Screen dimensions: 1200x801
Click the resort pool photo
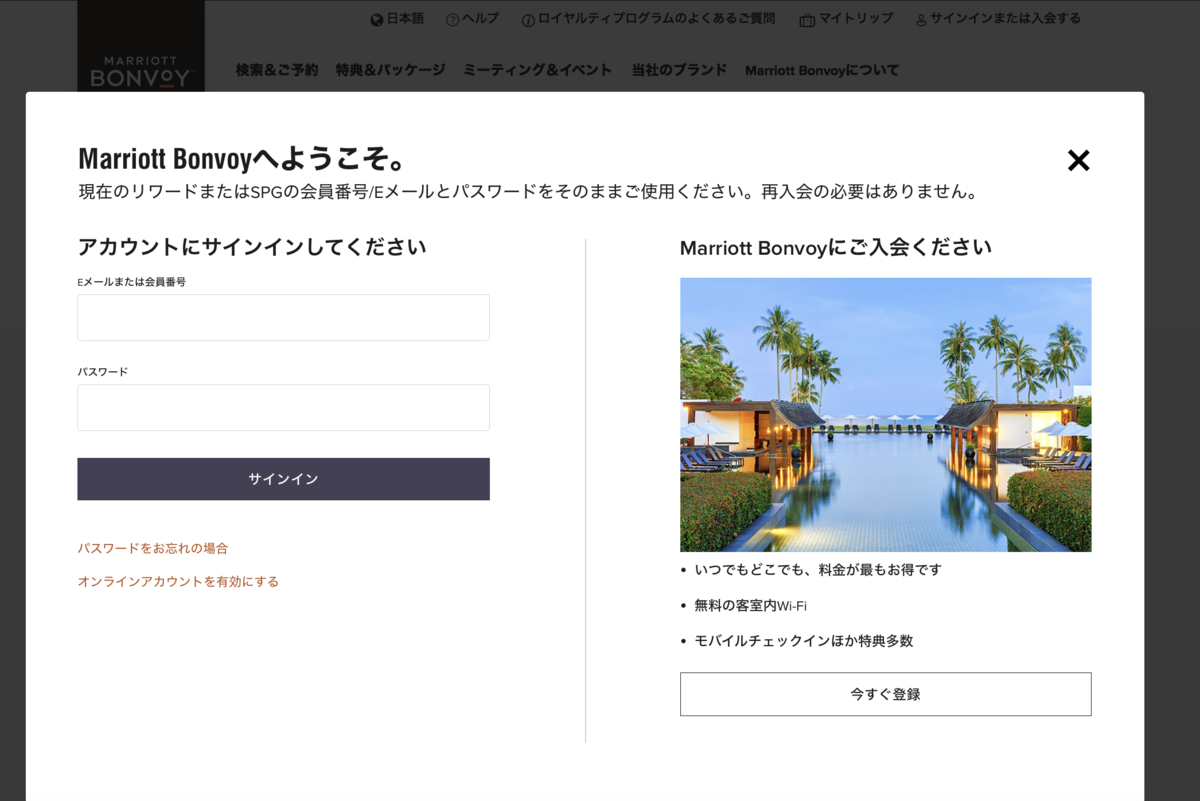(x=885, y=414)
